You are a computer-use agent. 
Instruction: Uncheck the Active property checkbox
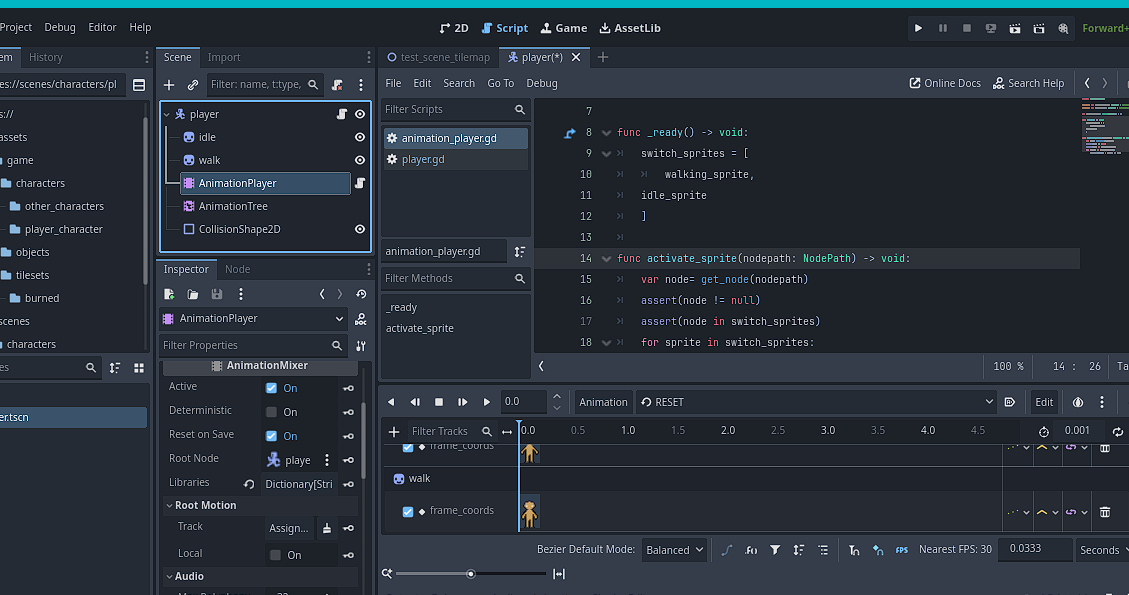click(x=271, y=388)
